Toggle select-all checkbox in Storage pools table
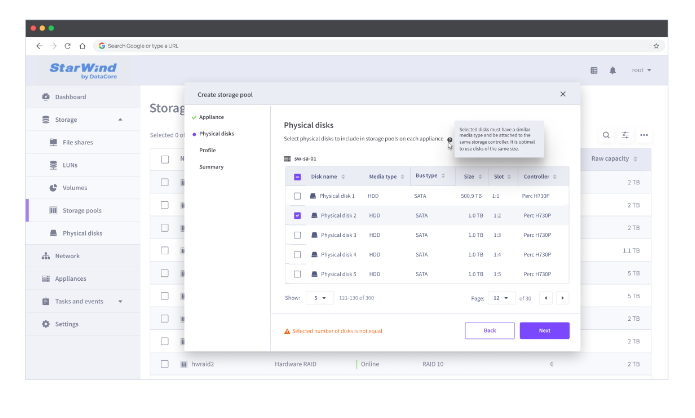The width and height of the screenshot is (695, 418). pyautogui.click(x=165, y=159)
